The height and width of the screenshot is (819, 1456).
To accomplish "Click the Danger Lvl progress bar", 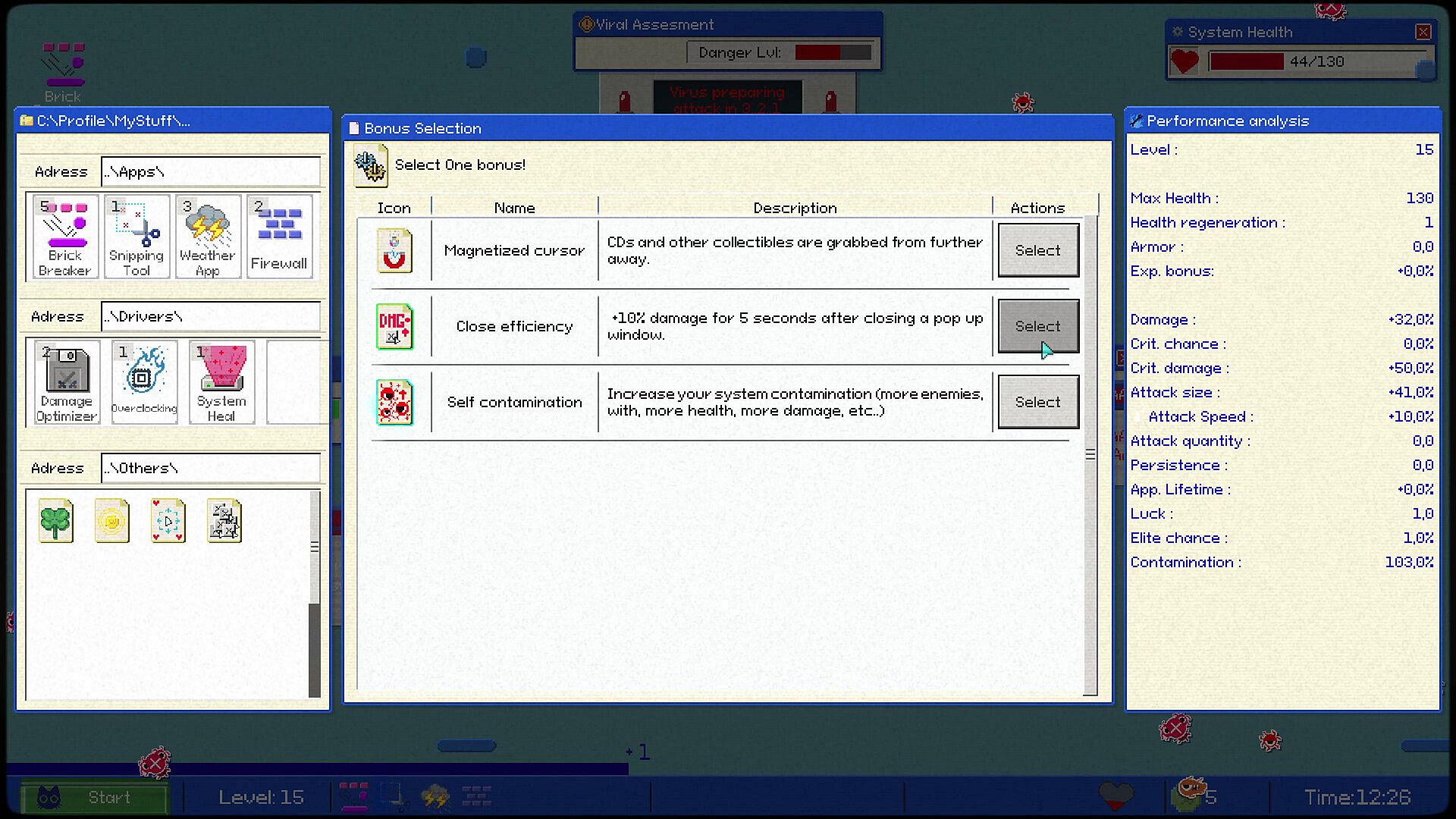I will pos(833,52).
